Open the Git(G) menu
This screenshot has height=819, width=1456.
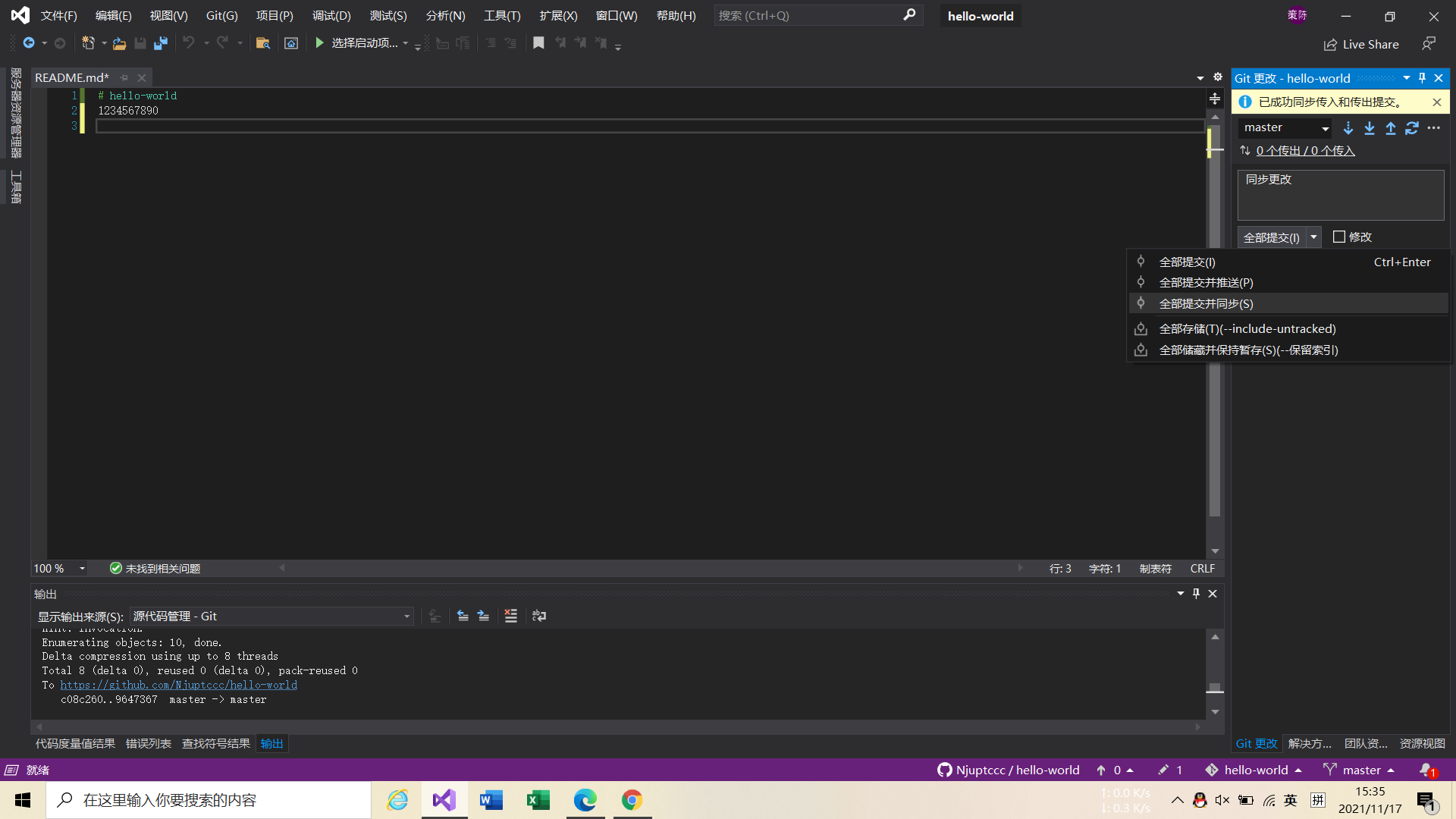click(x=221, y=15)
